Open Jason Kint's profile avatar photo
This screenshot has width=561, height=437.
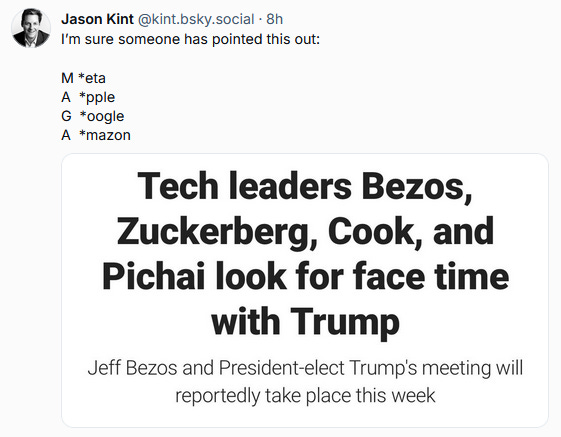[x=31, y=28]
